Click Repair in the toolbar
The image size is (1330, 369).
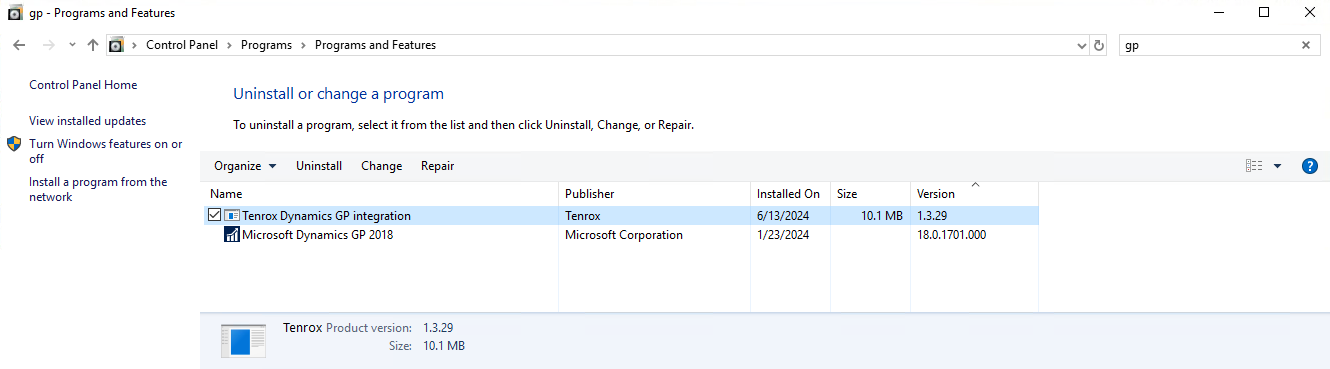tap(437, 166)
